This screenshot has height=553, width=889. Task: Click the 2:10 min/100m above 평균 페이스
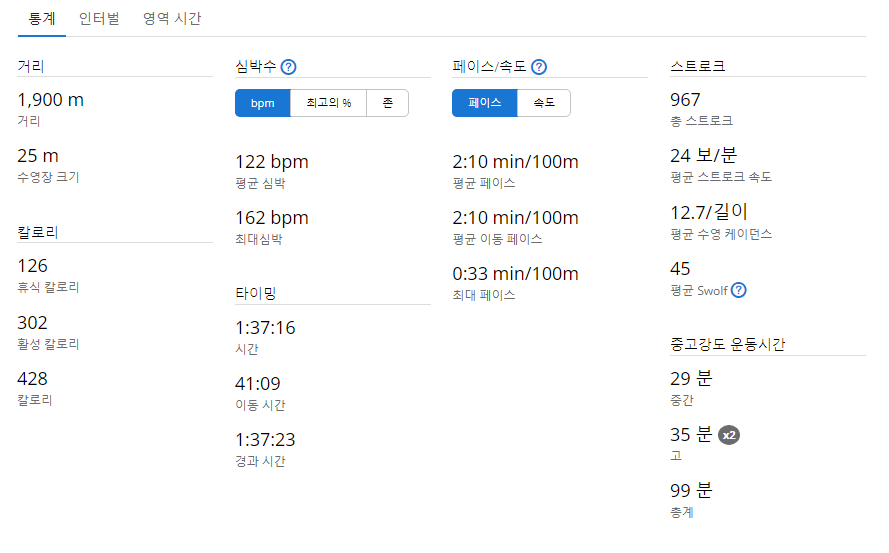point(515,162)
